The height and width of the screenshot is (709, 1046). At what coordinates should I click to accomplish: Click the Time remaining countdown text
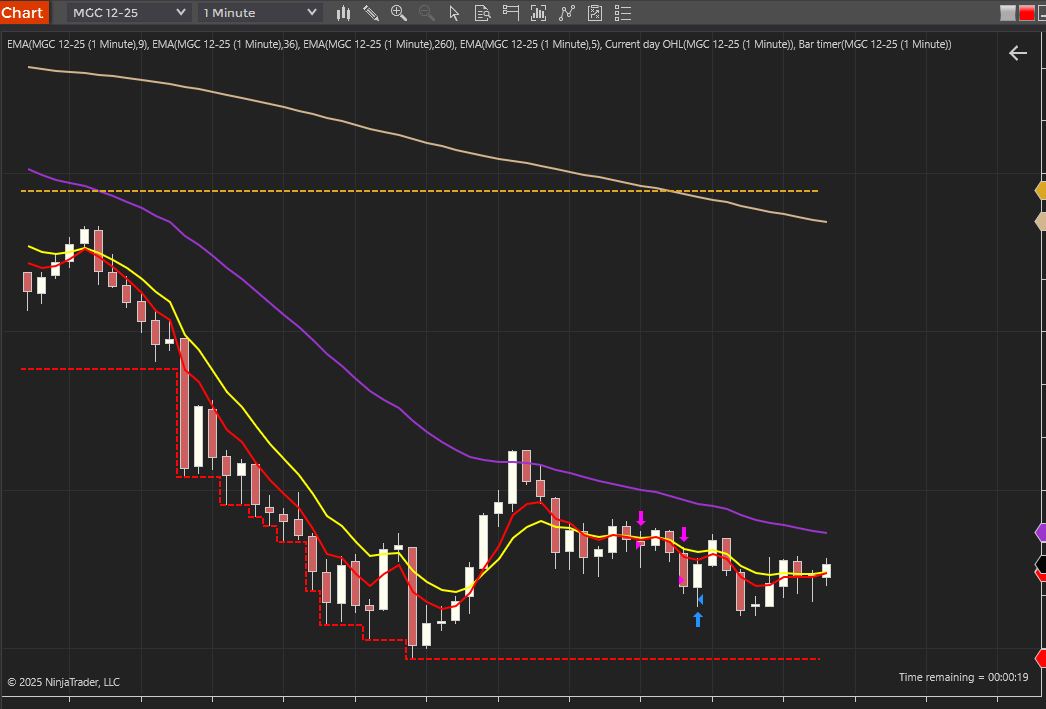[963, 677]
